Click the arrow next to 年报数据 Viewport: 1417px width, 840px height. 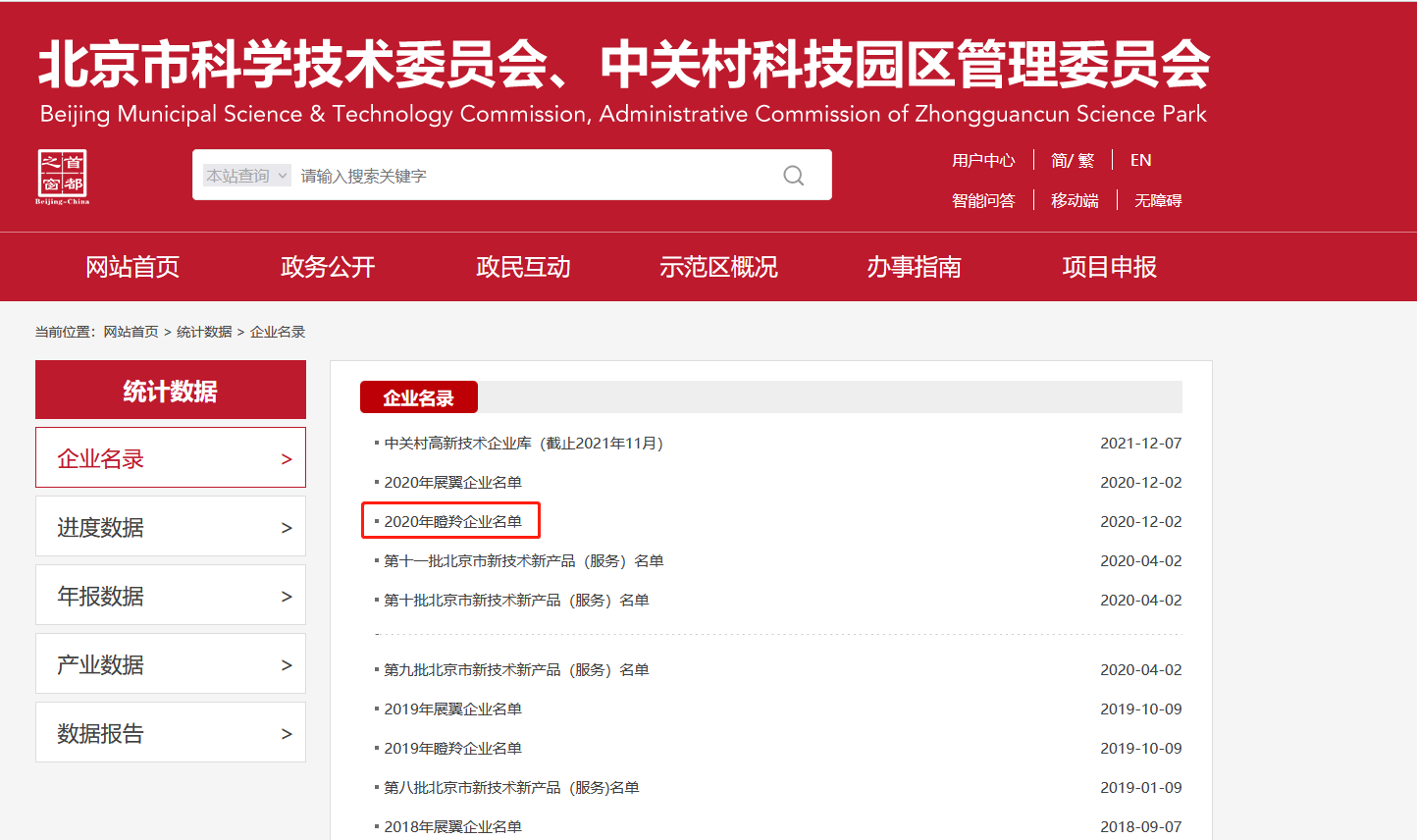coord(287,597)
